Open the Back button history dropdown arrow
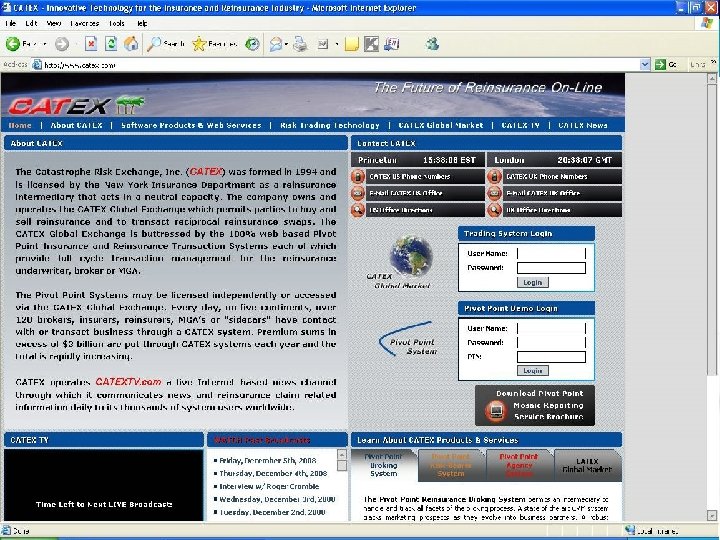Image resolution: width=720 pixels, height=540 pixels. click(45, 44)
